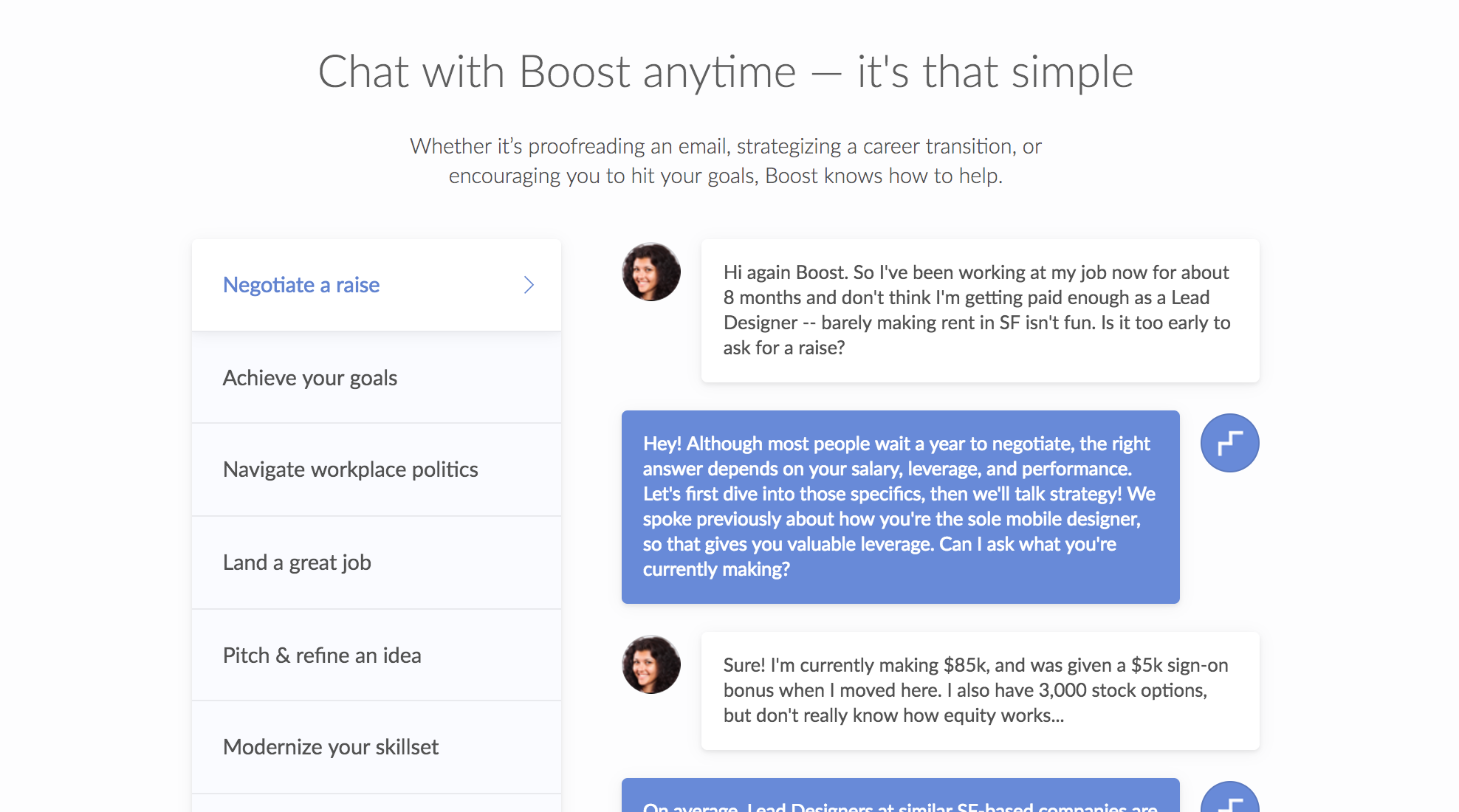The height and width of the screenshot is (812, 1459).
Task: Click the subtitle line mentioning proofreading an email
Action: [x=725, y=146]
